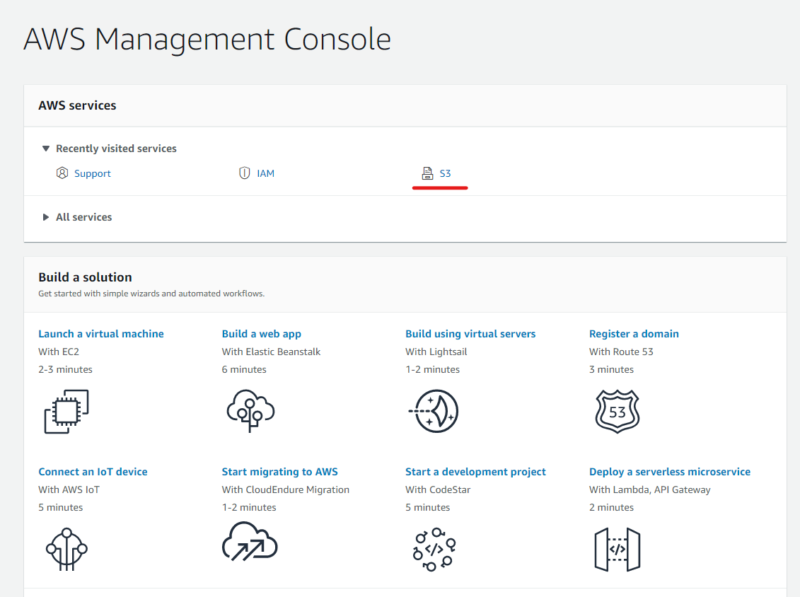The height and width of the screenshot is (597, 800).
Task: Click the S3 storage icon
Action: tap(427, 173)
